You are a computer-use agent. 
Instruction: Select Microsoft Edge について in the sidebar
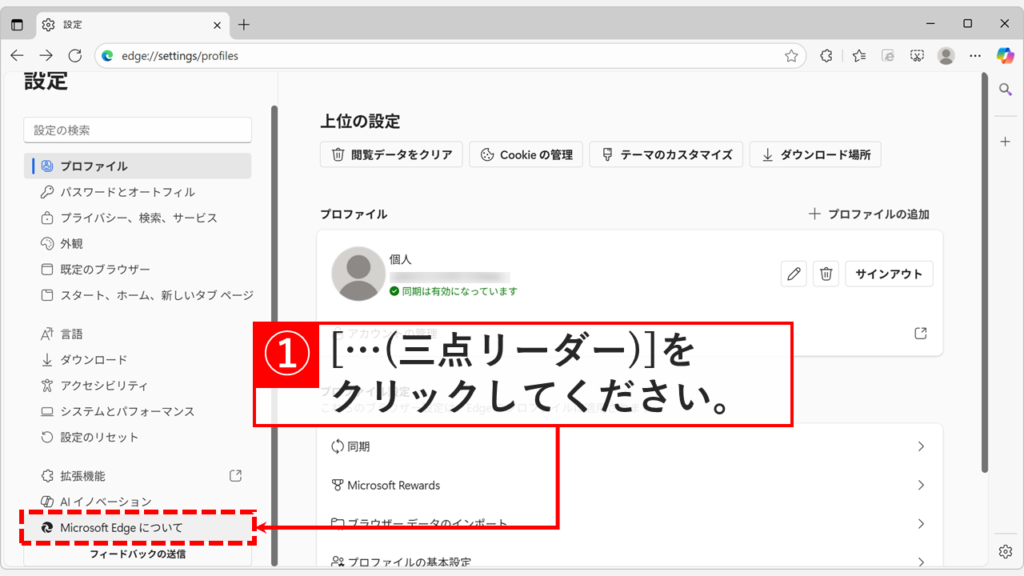pos(121,527)
